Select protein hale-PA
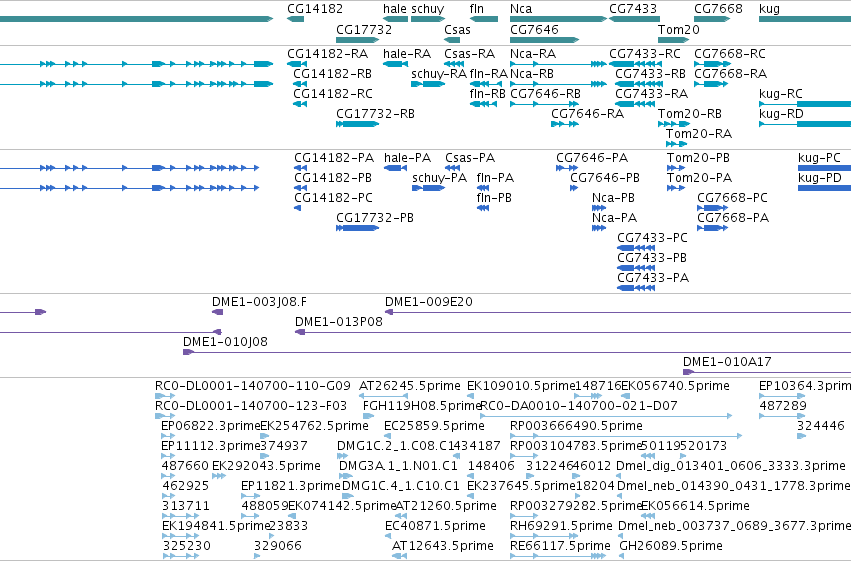 (407, 158)
